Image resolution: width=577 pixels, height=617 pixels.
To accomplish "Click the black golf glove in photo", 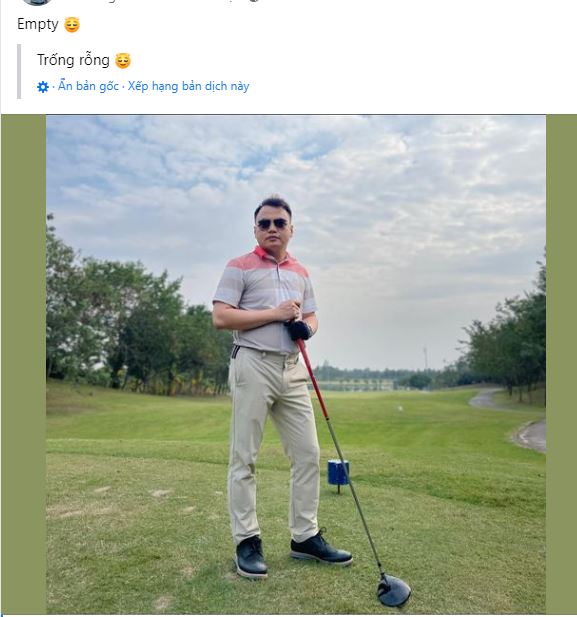I will click(x=298, y=330).
